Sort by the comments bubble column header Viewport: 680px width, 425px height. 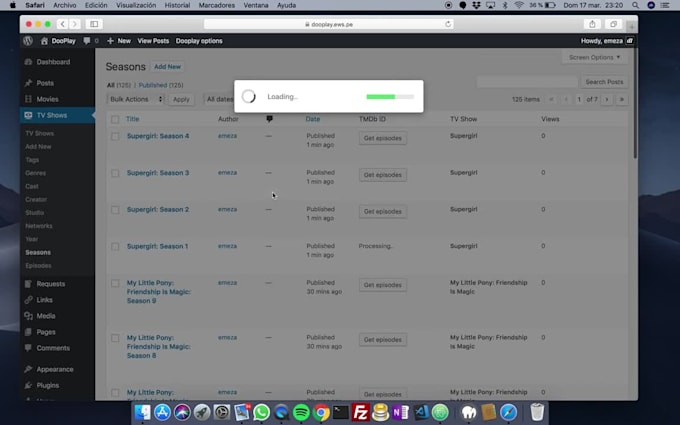coord(269,119)
